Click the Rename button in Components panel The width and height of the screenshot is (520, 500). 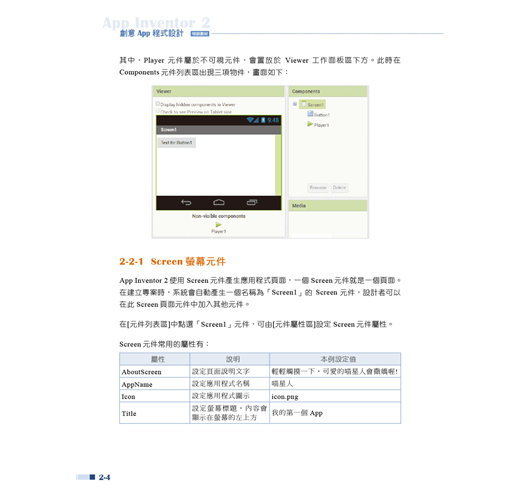pos(318,188)
